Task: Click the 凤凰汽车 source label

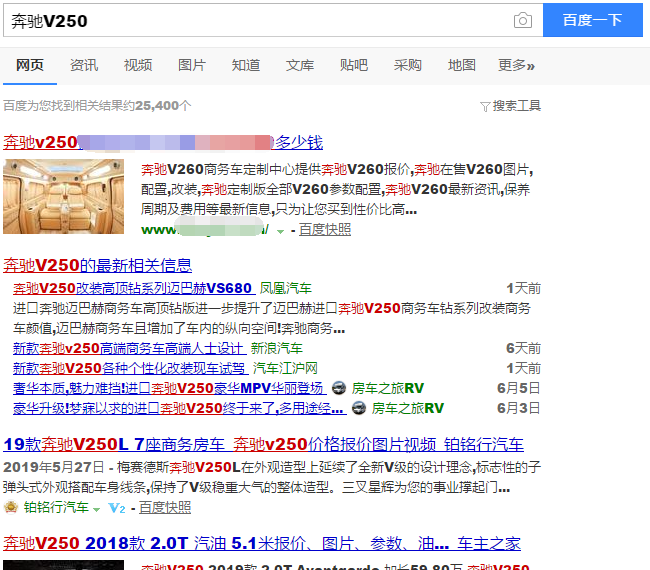Action: (x=286, y=288)
